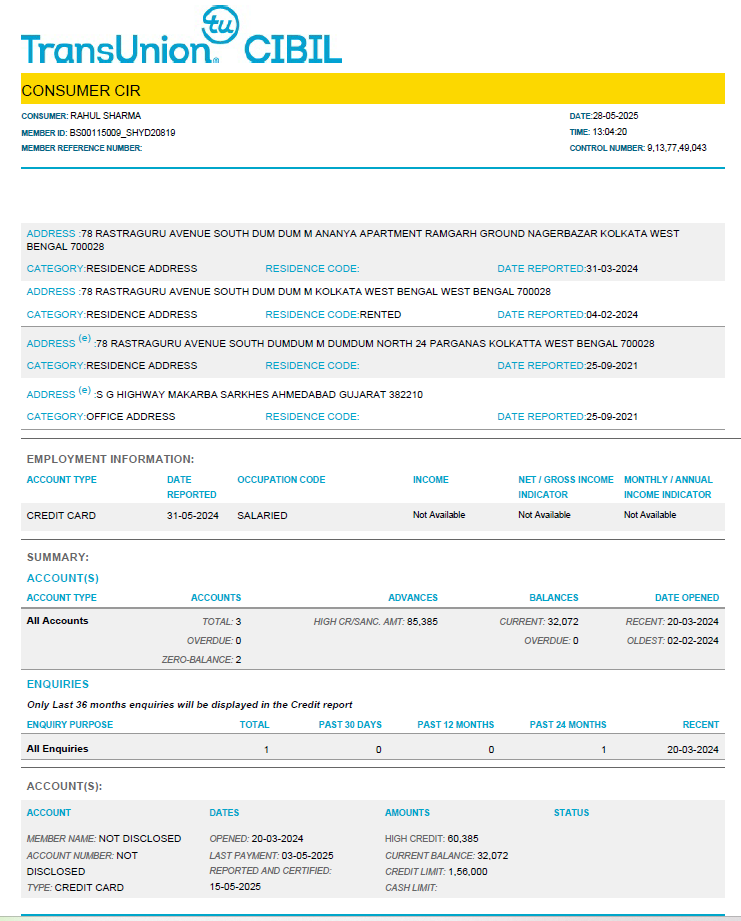Click the report date 28-05-2025

(x=615, y=116)
